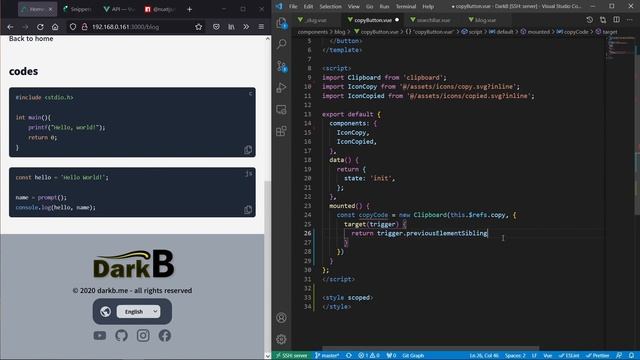The image size is (640, 360).
Task: Close the active Home tab in Firefox
Action: pos(50,9)
